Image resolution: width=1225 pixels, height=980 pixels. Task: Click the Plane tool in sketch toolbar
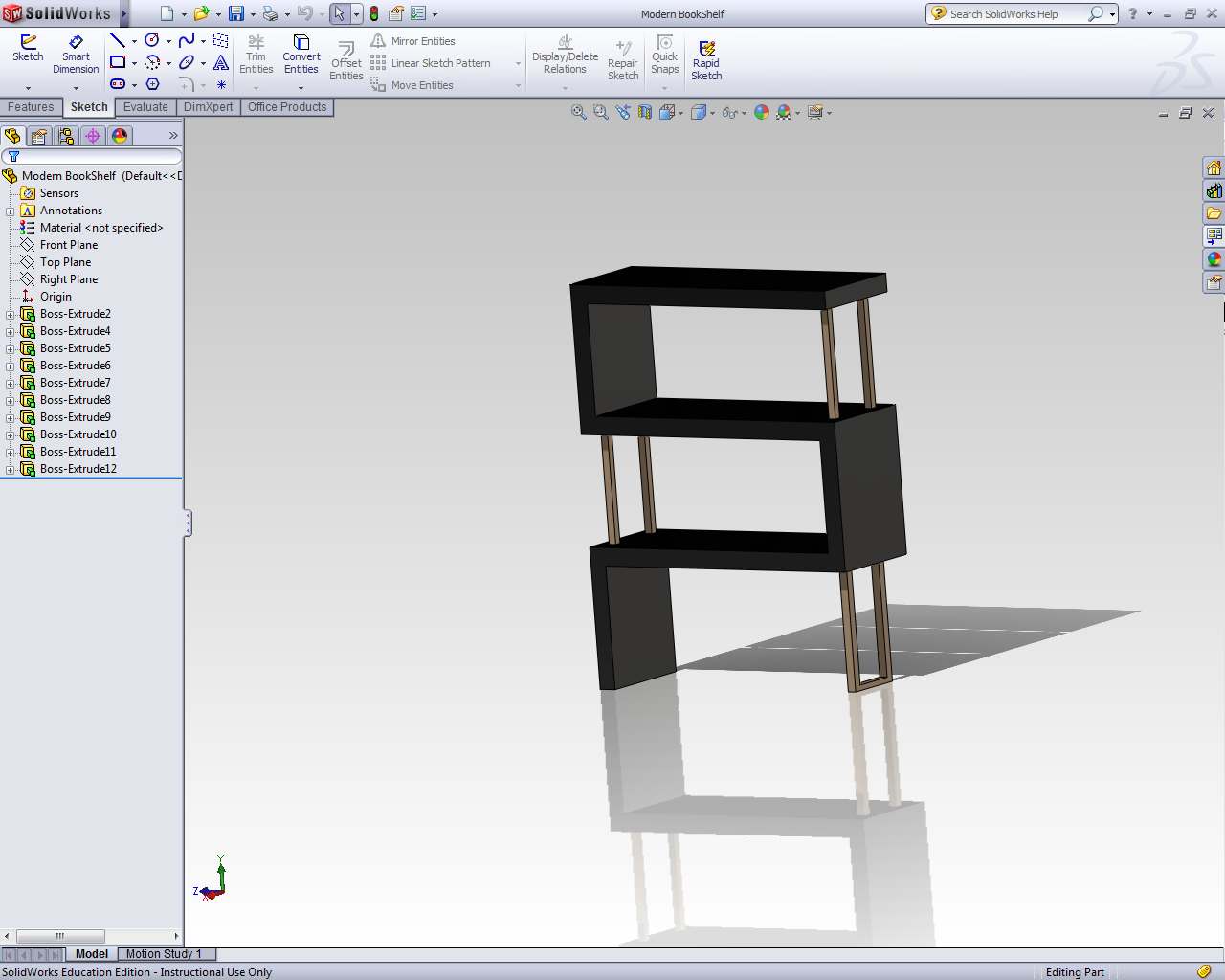(221, 40)
